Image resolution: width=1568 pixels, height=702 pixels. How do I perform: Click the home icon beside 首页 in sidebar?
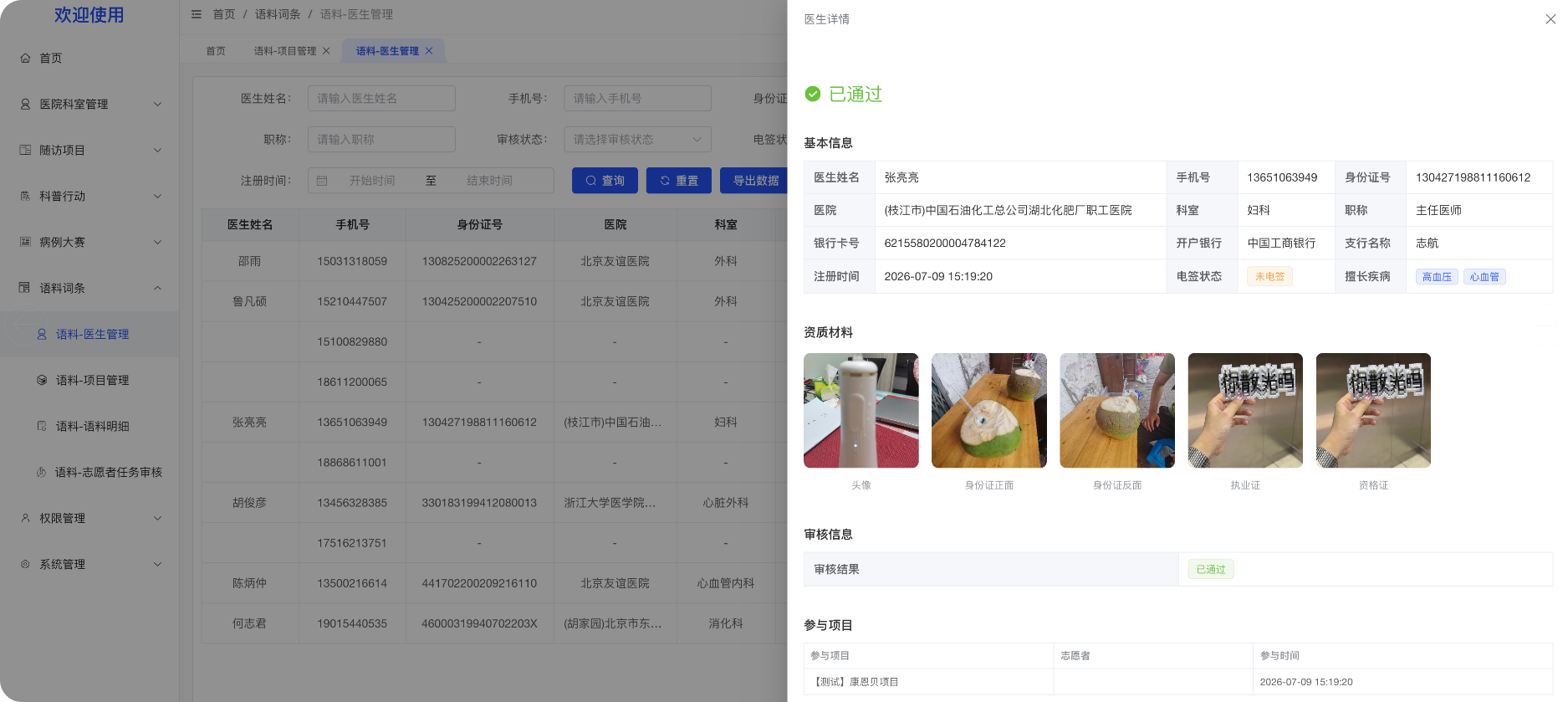pos(25,58)
